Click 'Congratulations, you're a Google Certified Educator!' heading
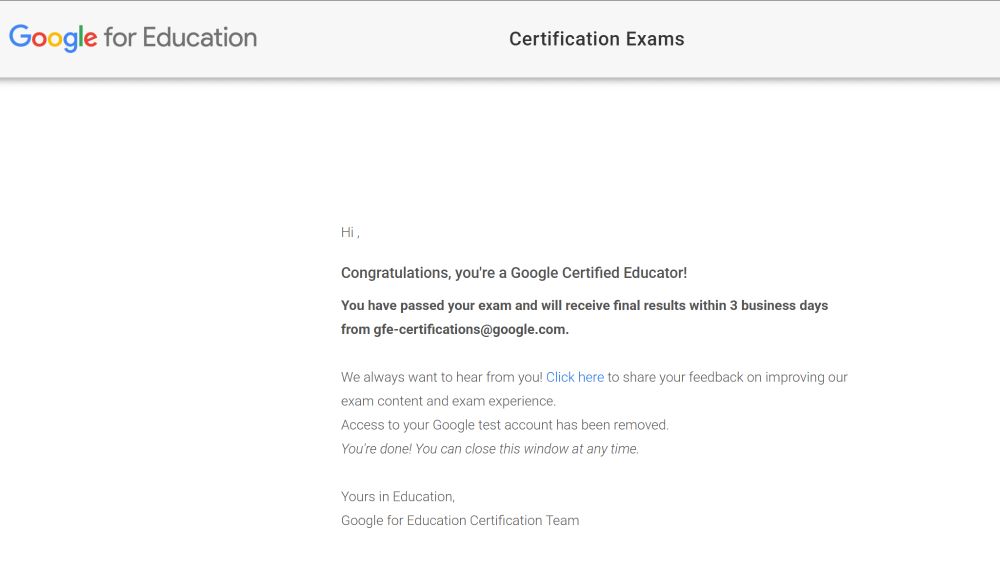 [514, 273]
